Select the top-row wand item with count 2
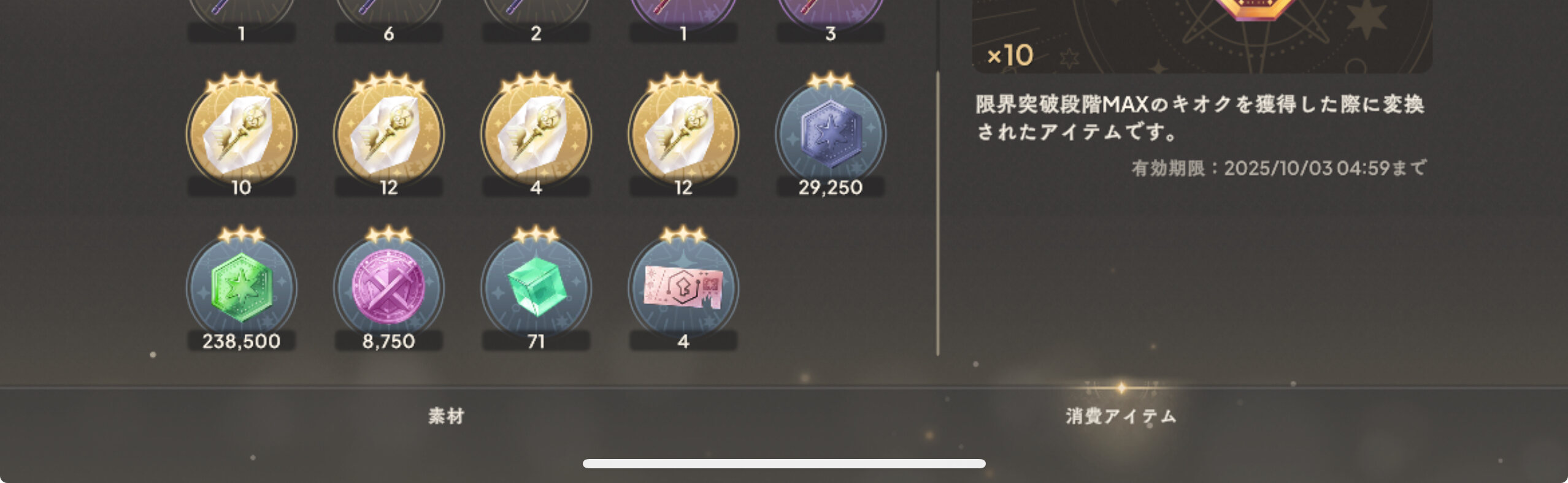This screenshot has width=1568, height=483. click(536, 21)
